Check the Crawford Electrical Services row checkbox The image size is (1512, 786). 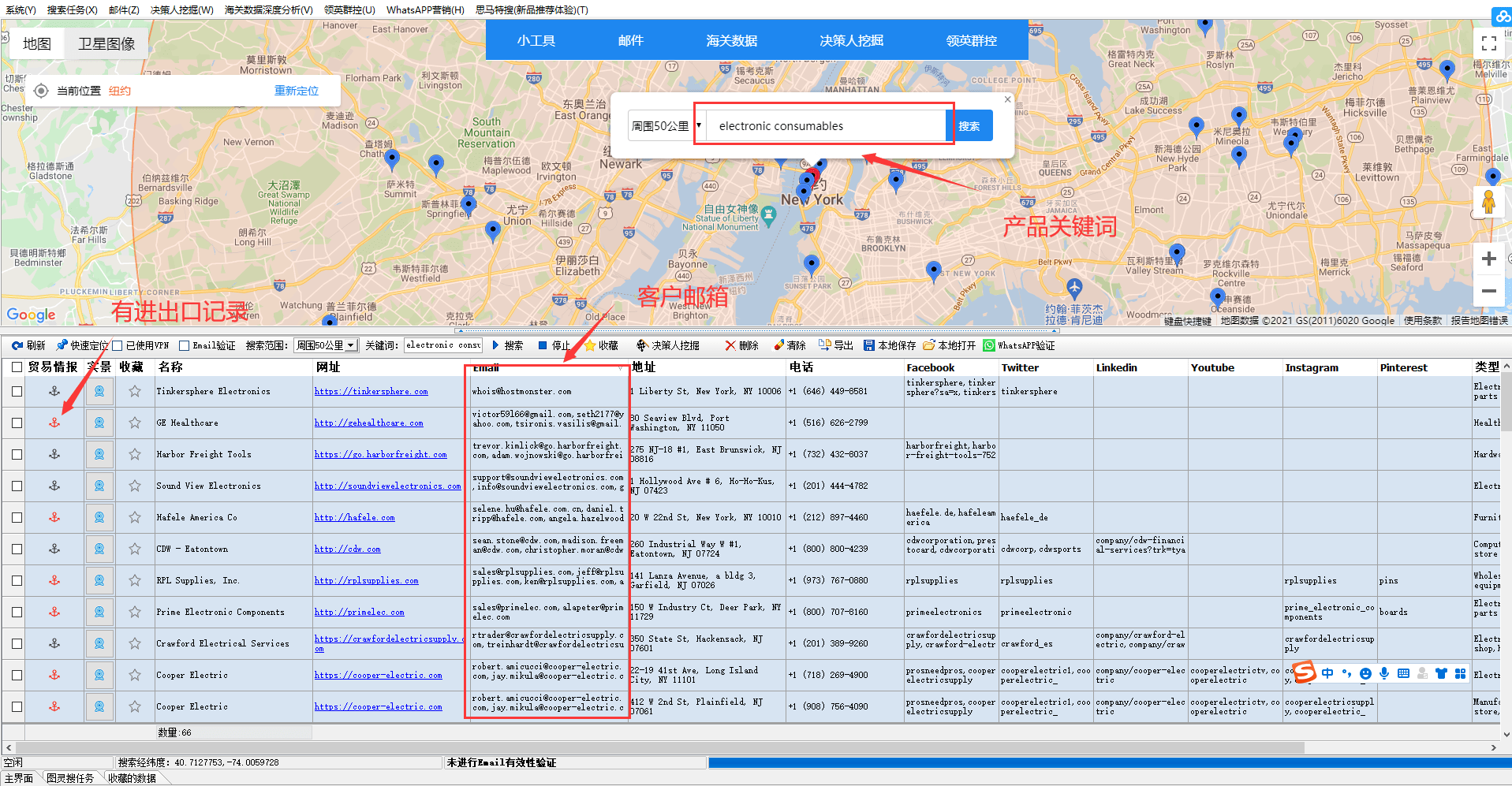point(17,643)
